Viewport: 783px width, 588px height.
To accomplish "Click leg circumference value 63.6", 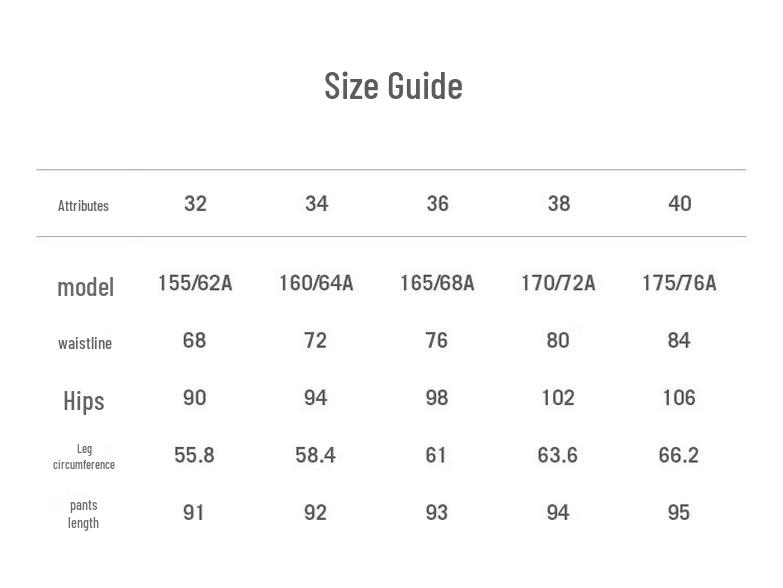I will [x=558, y=455].
